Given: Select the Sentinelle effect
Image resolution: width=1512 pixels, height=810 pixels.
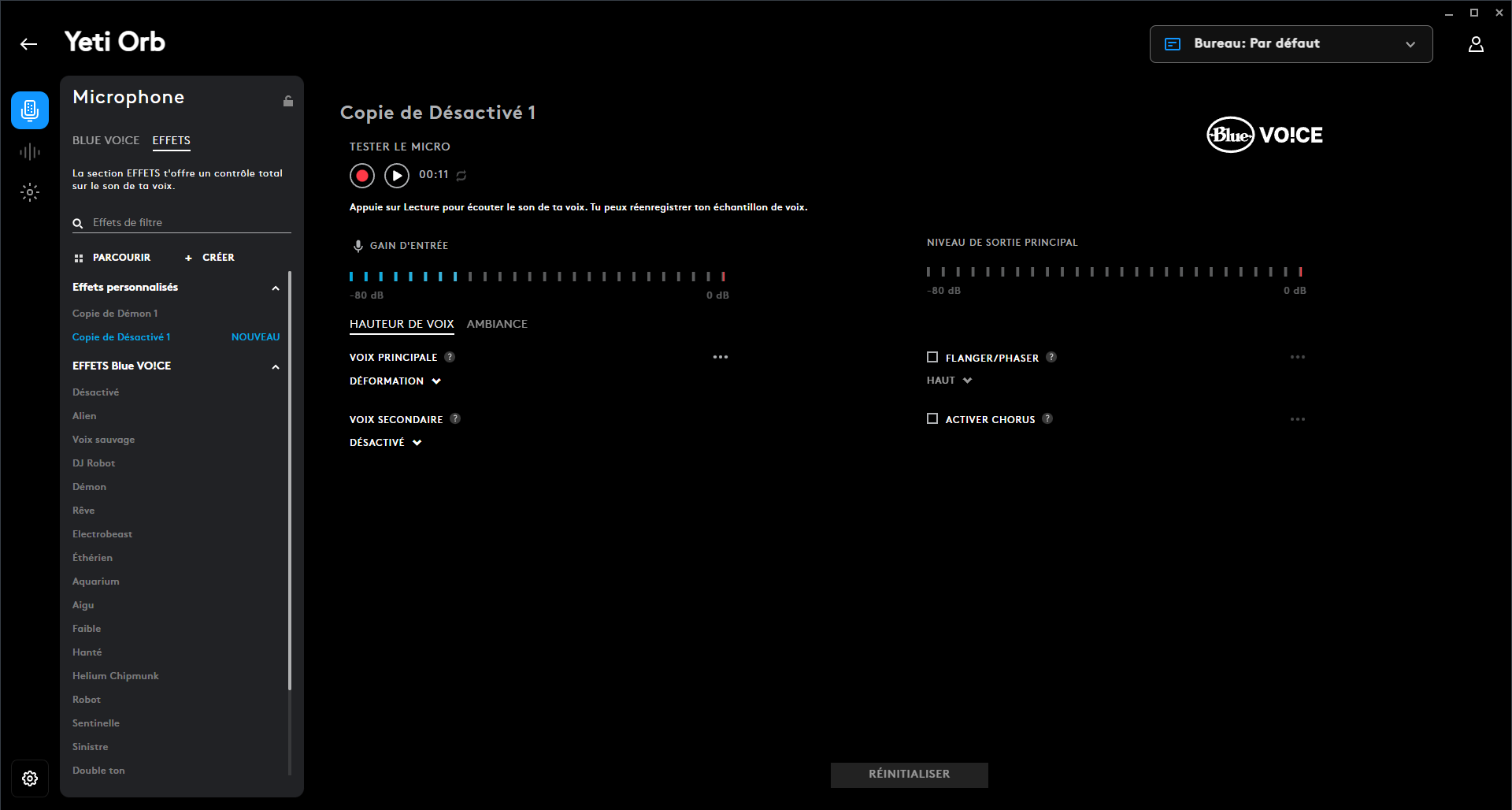Looking at the screenshot, I should coord(96,723).
